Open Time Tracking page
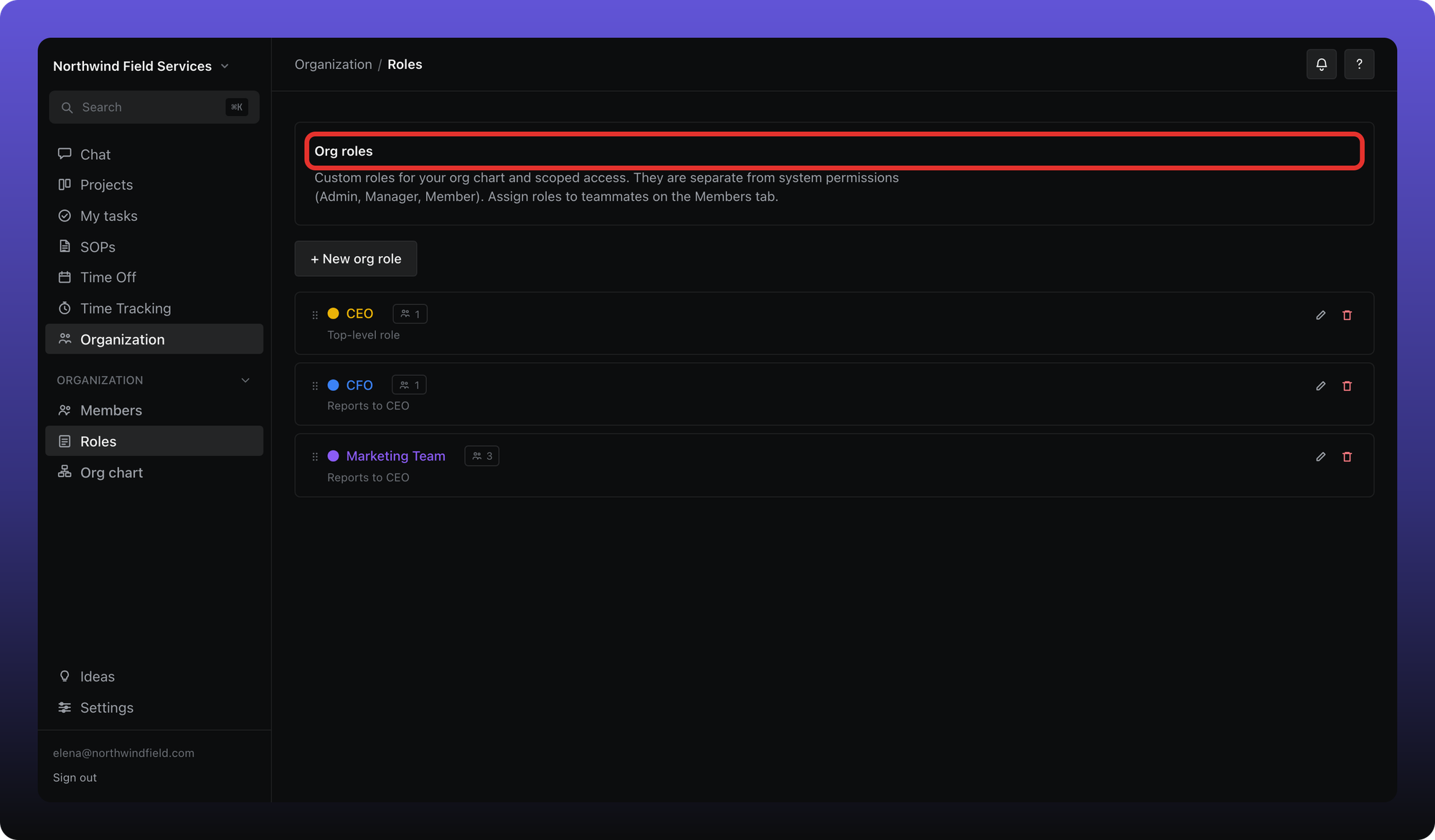 click(154, 308)
